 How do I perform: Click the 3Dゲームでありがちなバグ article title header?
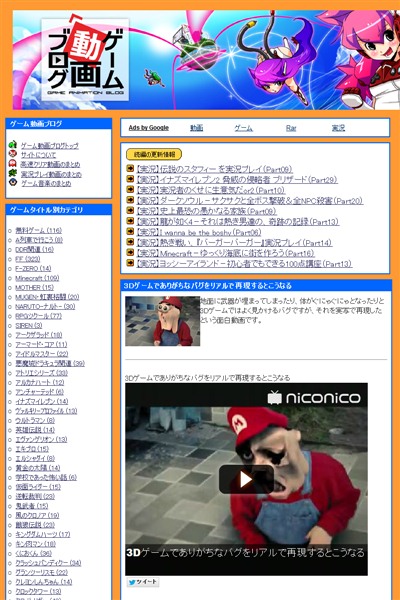[x=207, y=285]
